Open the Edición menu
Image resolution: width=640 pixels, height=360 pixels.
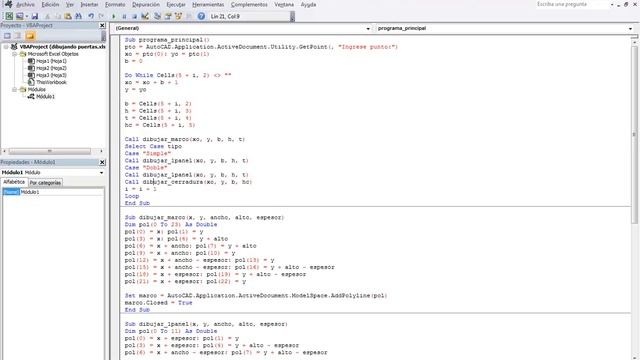pos(50,4)
